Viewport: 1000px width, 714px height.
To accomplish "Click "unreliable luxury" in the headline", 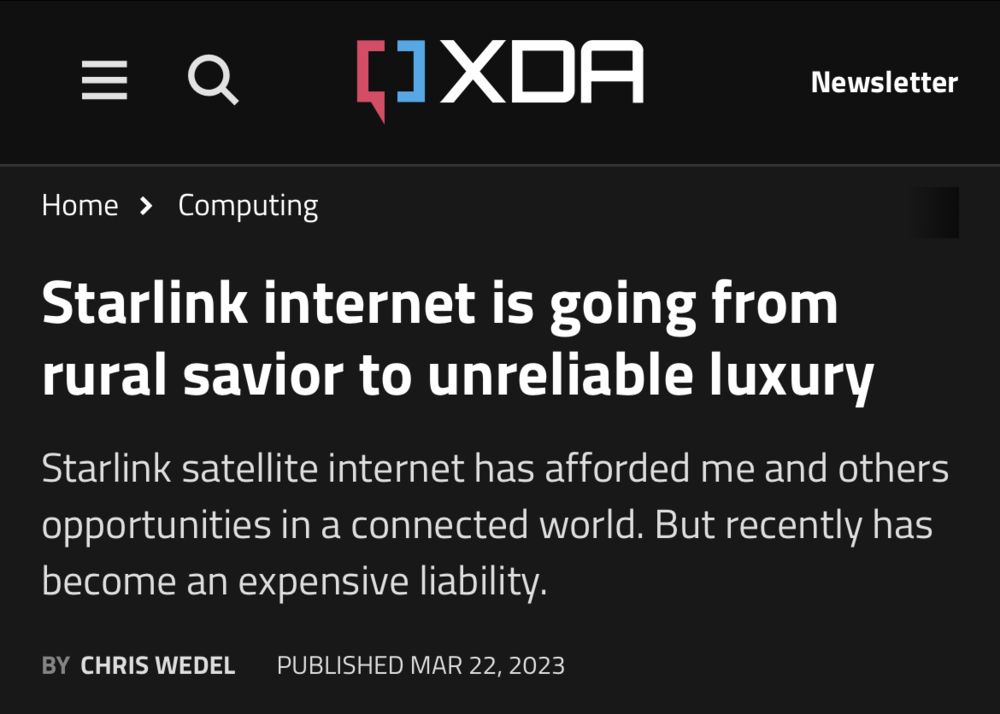I will (651, 374).
